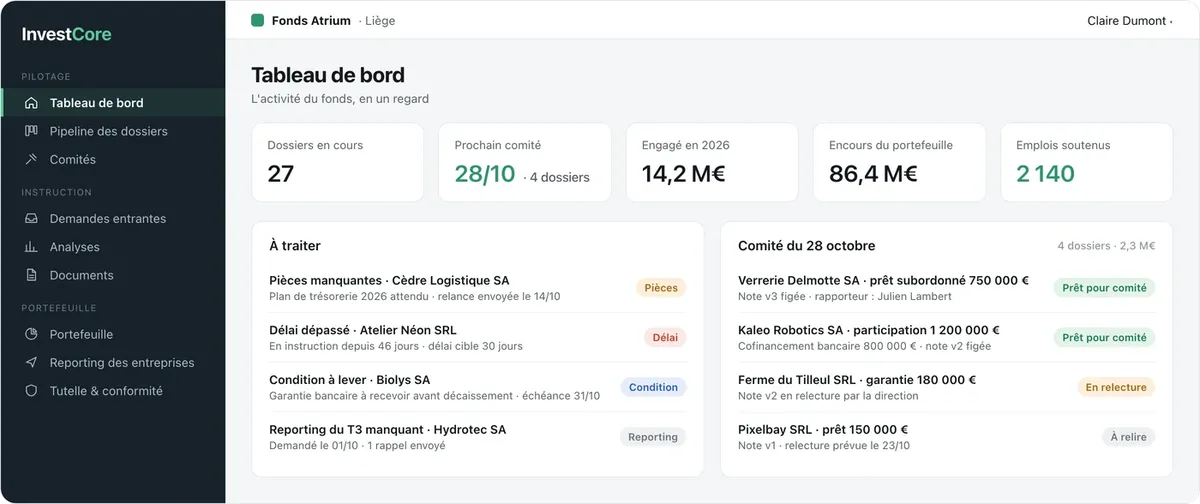Screen dimensions: 1200x504
Task: Click the document icon beside Documents
Action: (31, 275)
